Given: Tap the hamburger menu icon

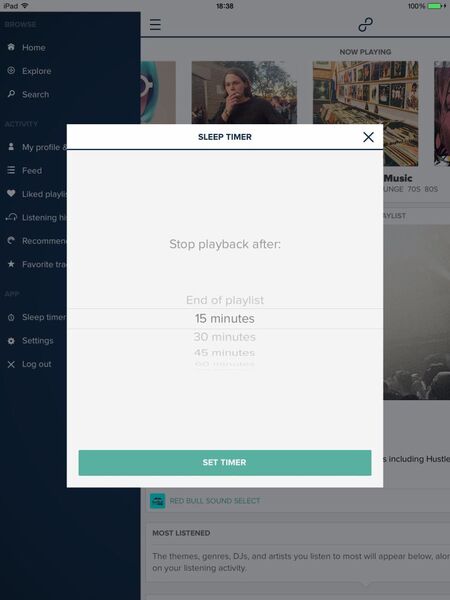Looking at the screenshot, I should (155, 24).
